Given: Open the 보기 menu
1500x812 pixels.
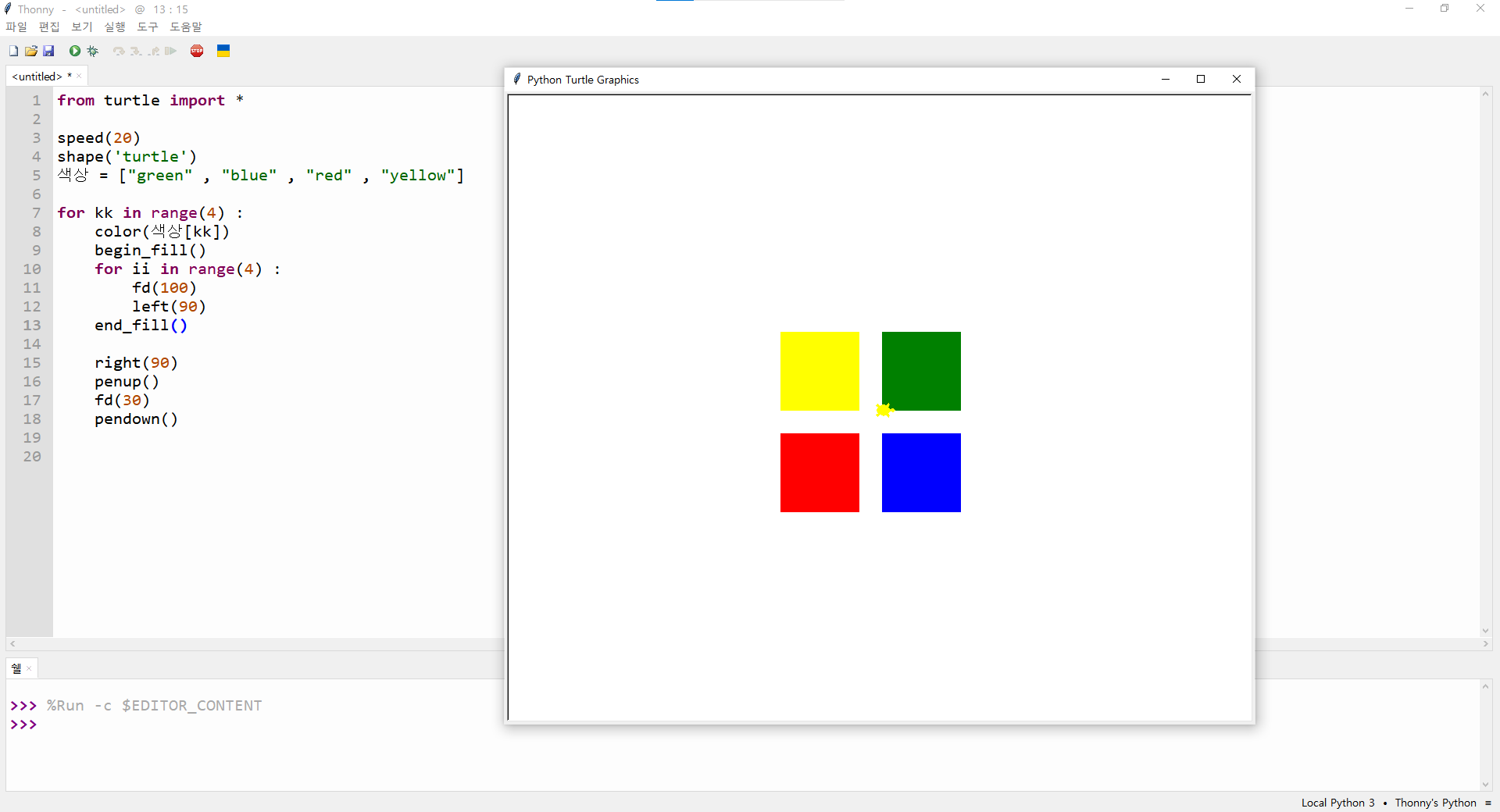Looking at the screenshot, I should pyautogui.click(x=82, y=27).
